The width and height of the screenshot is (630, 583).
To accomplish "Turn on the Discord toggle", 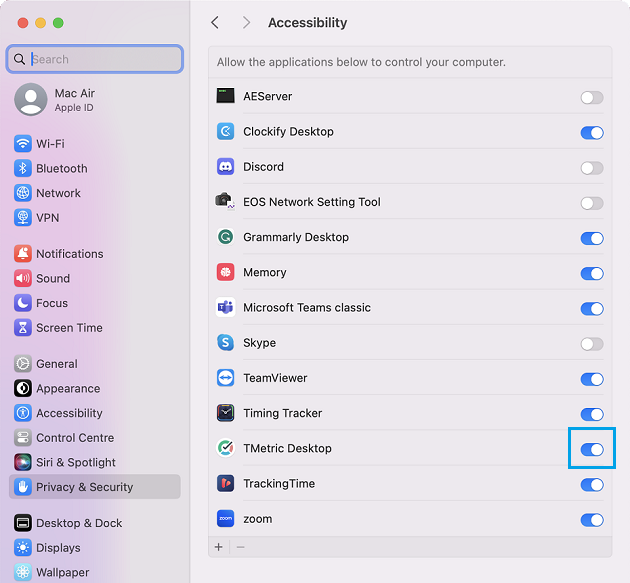I will point(592,168).
